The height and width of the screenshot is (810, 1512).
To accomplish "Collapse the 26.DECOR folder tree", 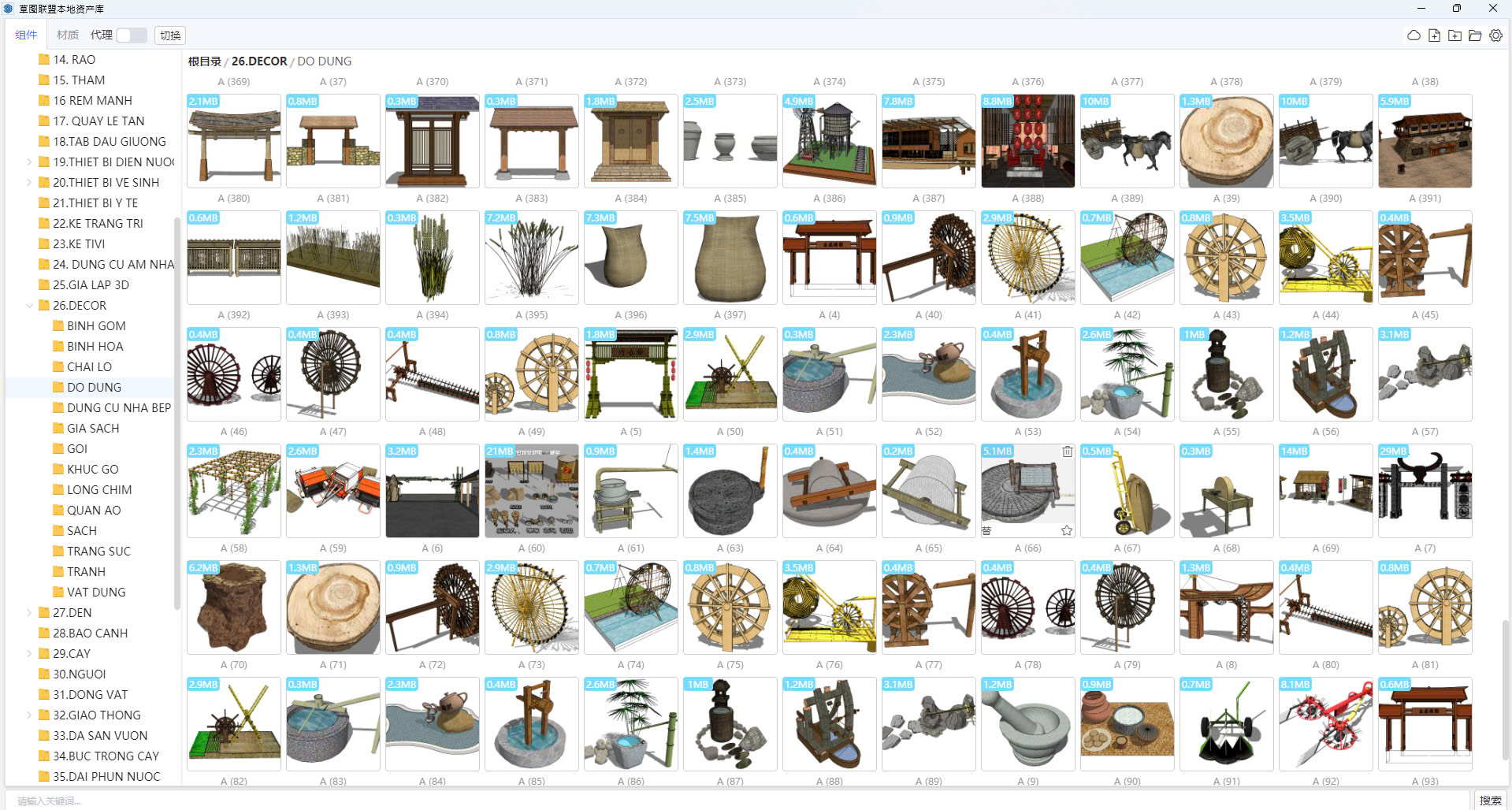I will point(29,306).
